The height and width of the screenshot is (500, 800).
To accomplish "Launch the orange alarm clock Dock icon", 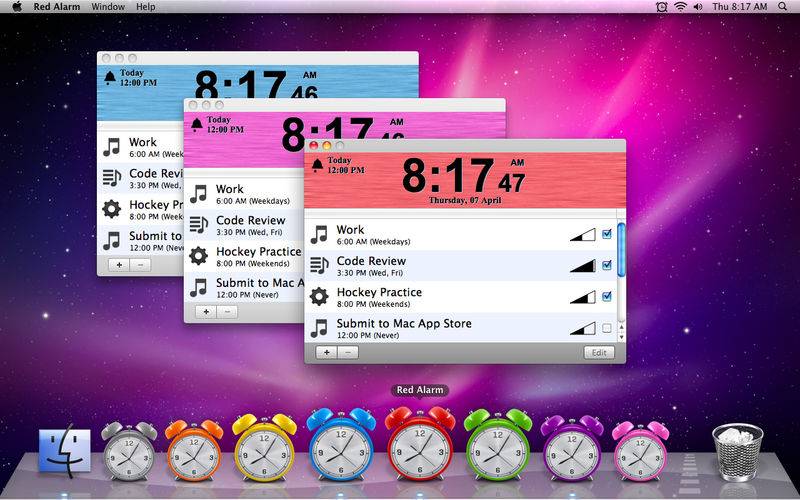I will [194, 450].
